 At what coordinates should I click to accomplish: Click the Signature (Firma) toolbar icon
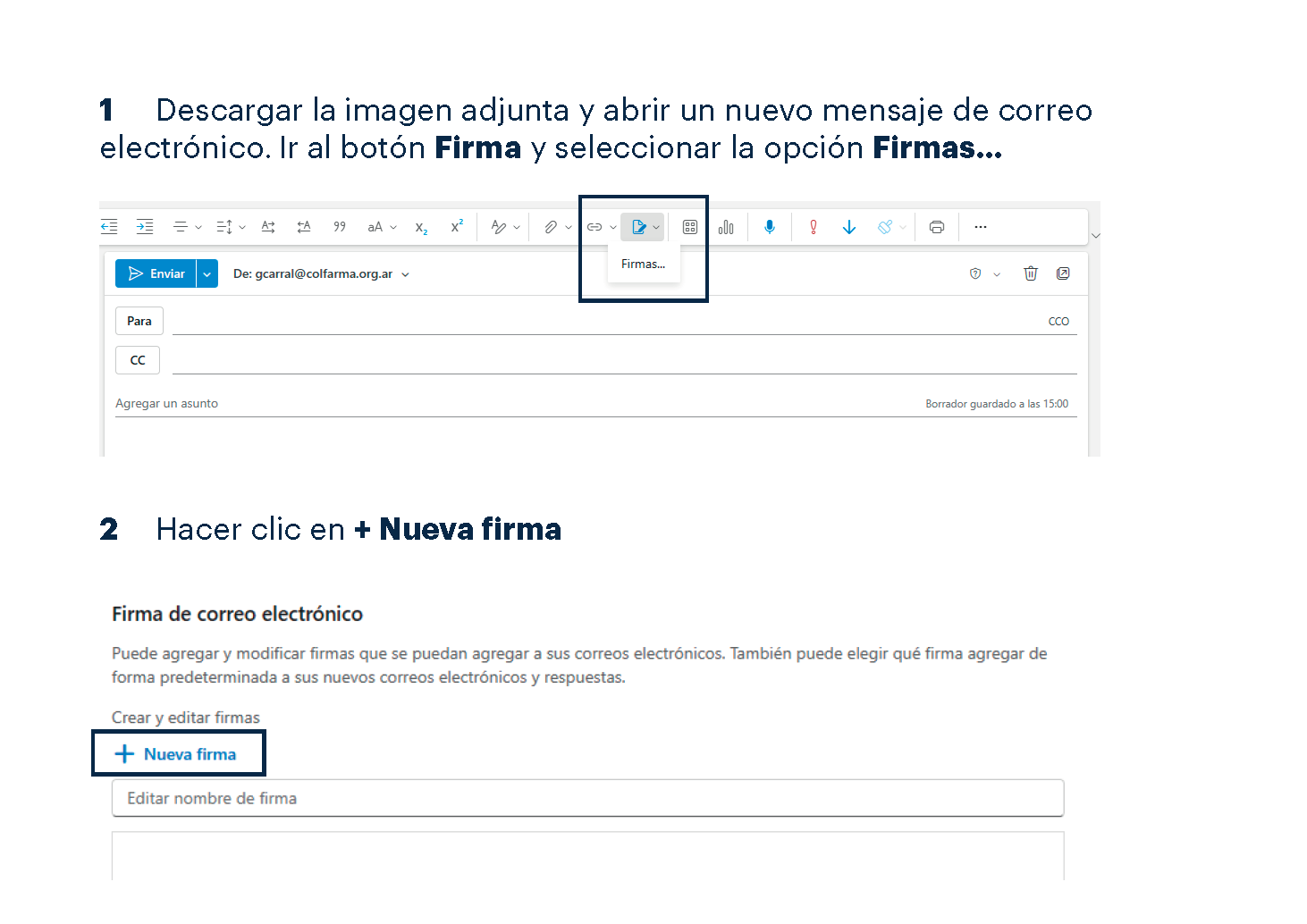[x=638, y=227]
